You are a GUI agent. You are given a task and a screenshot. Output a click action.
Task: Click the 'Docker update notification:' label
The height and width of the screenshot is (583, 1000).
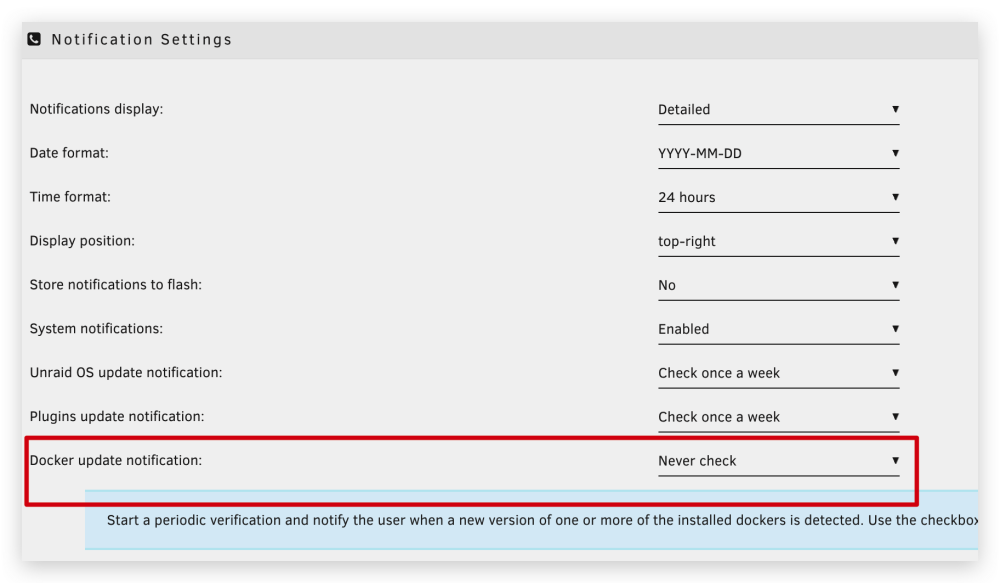(x=115, y=461)
